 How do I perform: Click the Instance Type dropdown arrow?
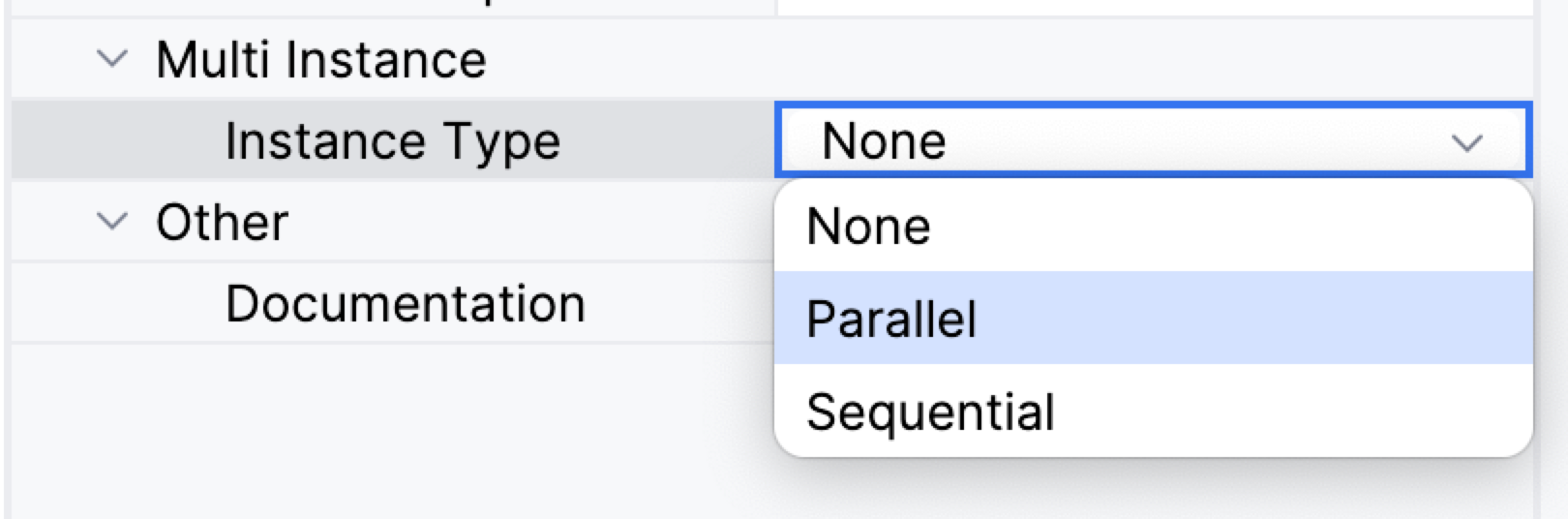click(1467, 143)
